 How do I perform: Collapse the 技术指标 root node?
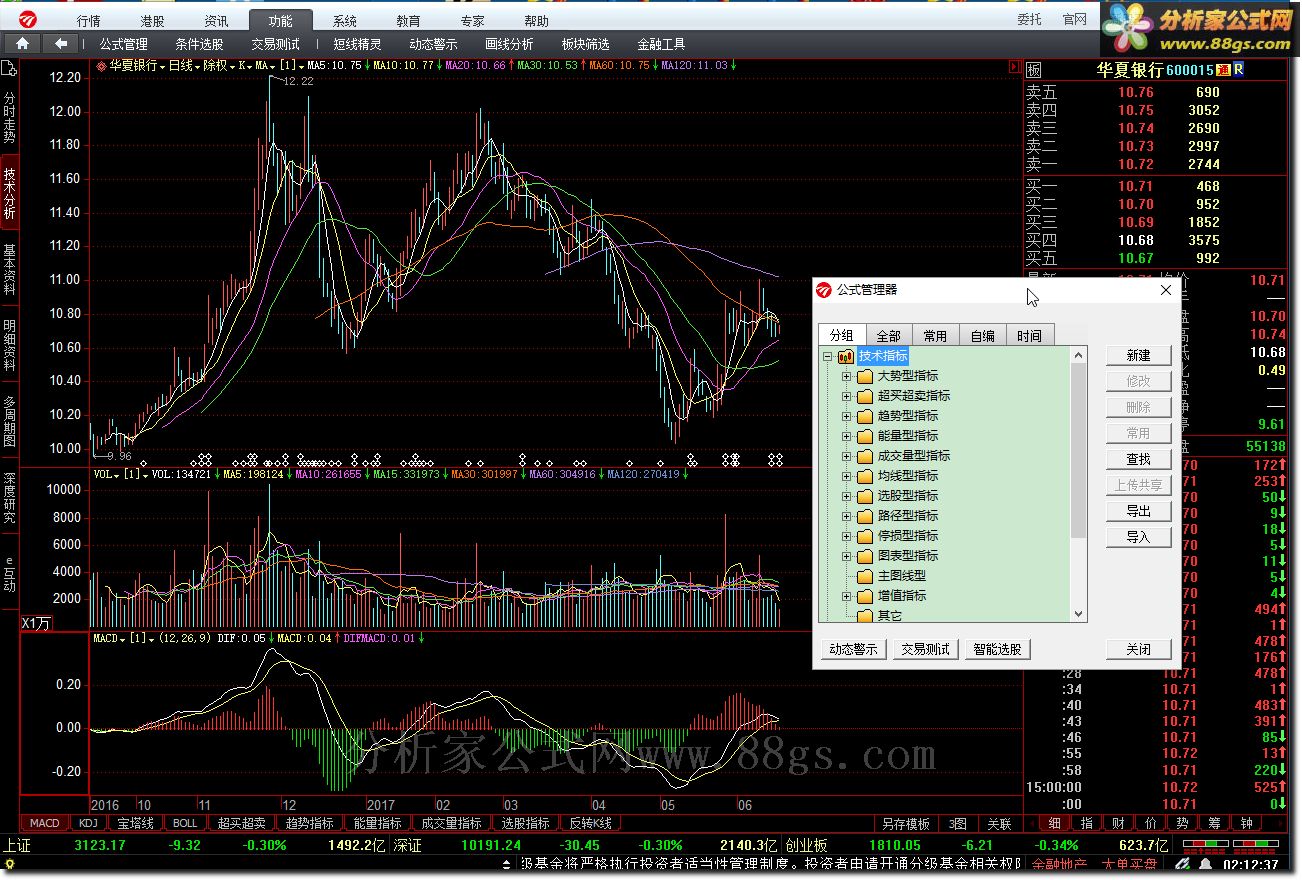pyautogui.click(x=827, y=356)
